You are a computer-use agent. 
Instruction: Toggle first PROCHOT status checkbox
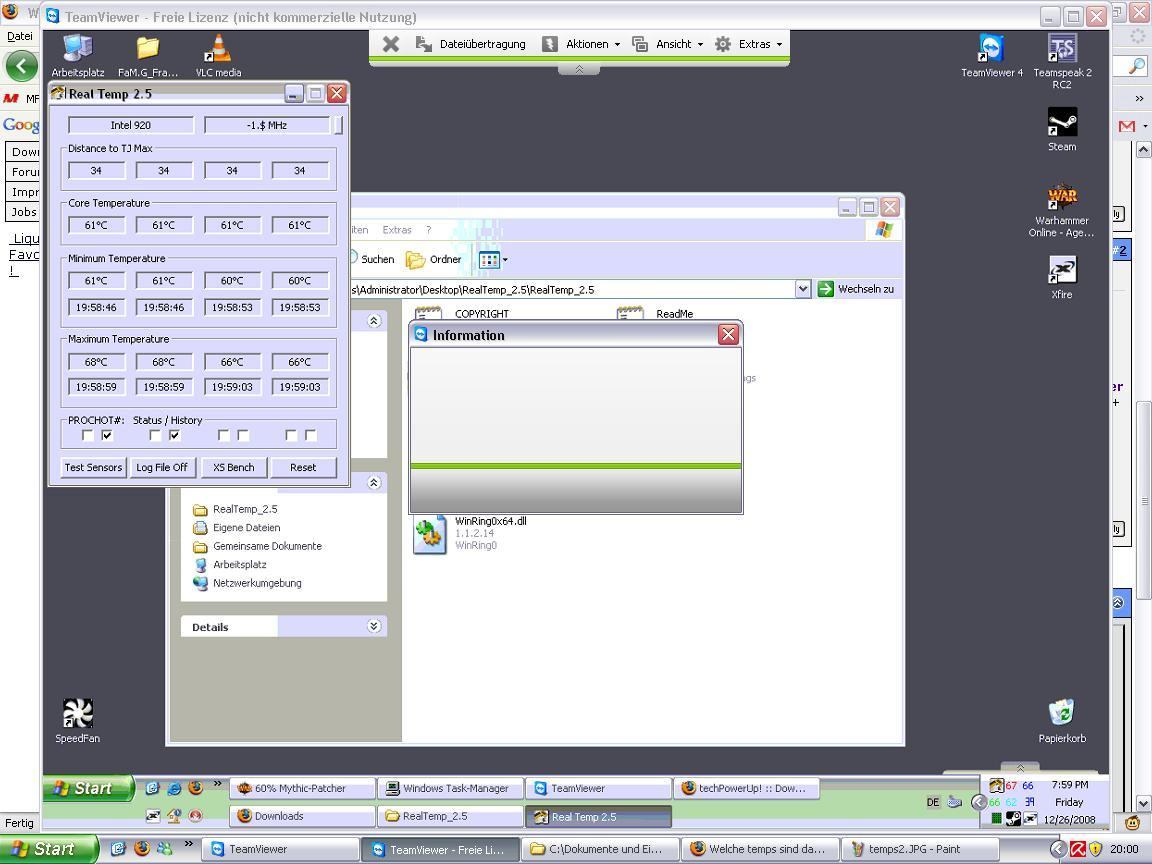(x=87, y=436)
